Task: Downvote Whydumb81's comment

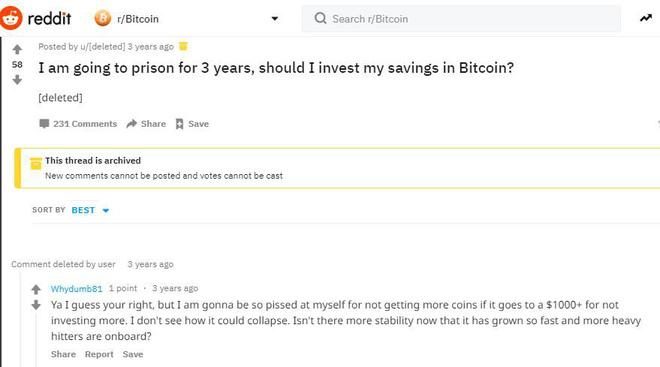Action: [x=36, y=305]
